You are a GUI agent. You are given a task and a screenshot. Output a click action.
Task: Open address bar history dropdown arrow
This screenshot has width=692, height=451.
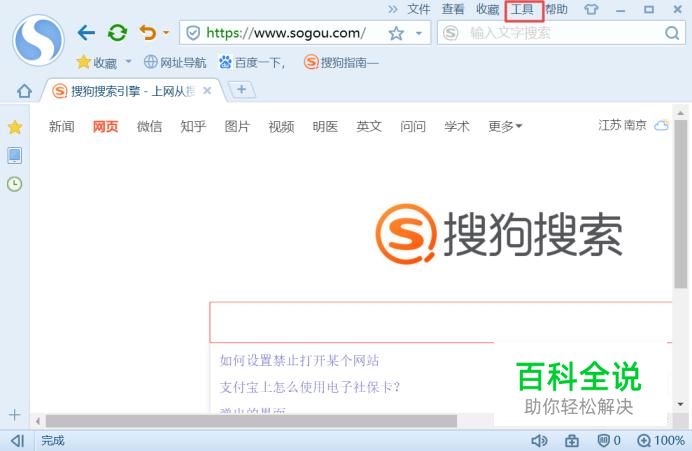(x=419, y=33)
